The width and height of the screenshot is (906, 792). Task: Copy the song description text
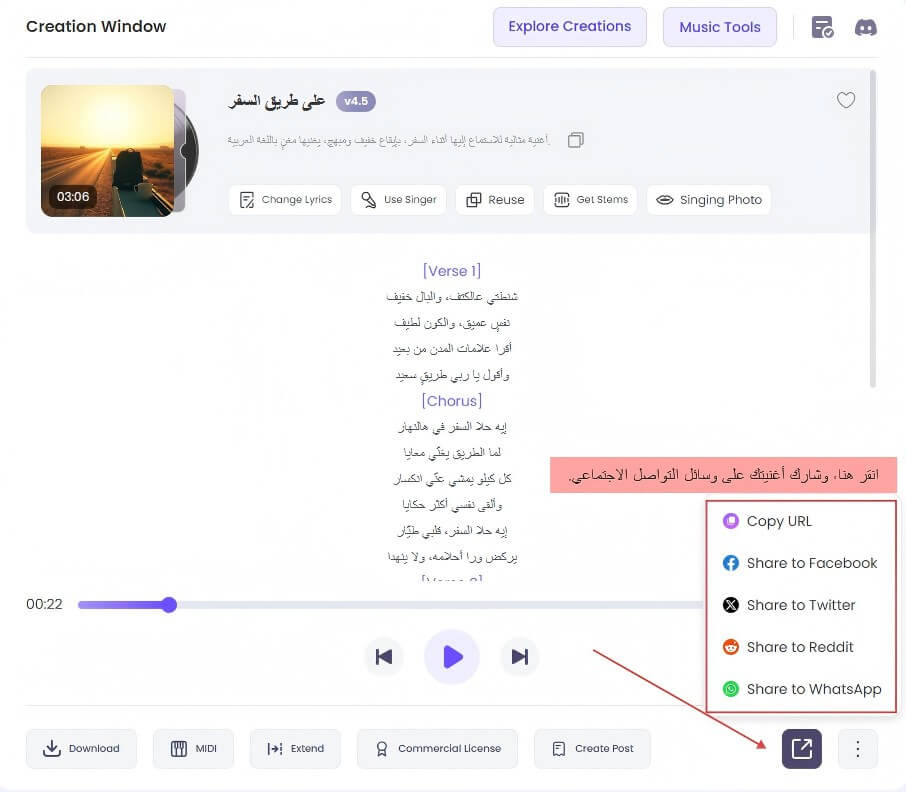click(576, 140)
